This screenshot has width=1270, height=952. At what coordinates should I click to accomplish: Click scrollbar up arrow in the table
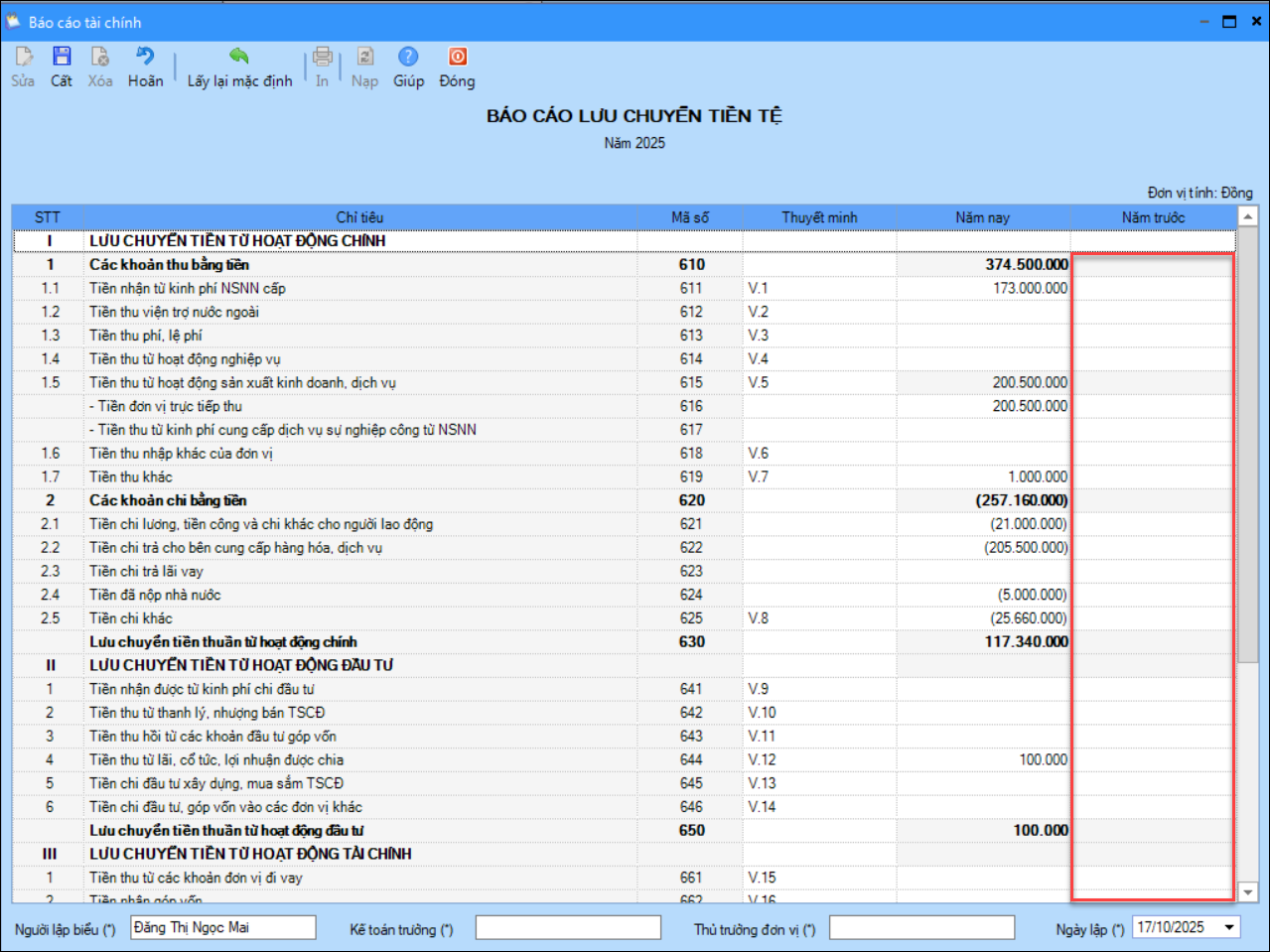tap(1248, 216)
